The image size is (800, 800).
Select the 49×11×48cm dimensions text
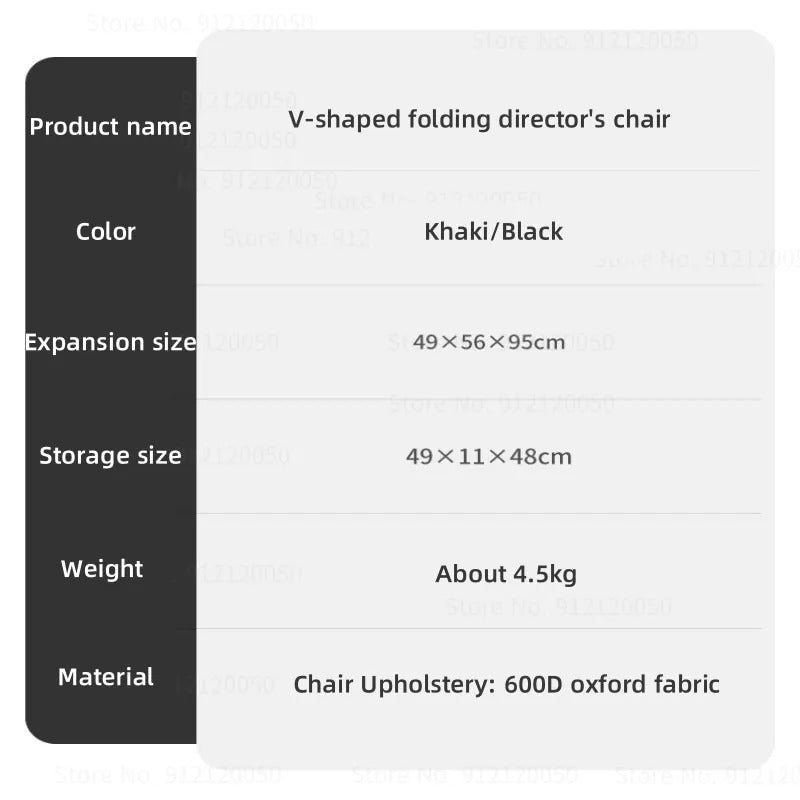tap(489, 457)
